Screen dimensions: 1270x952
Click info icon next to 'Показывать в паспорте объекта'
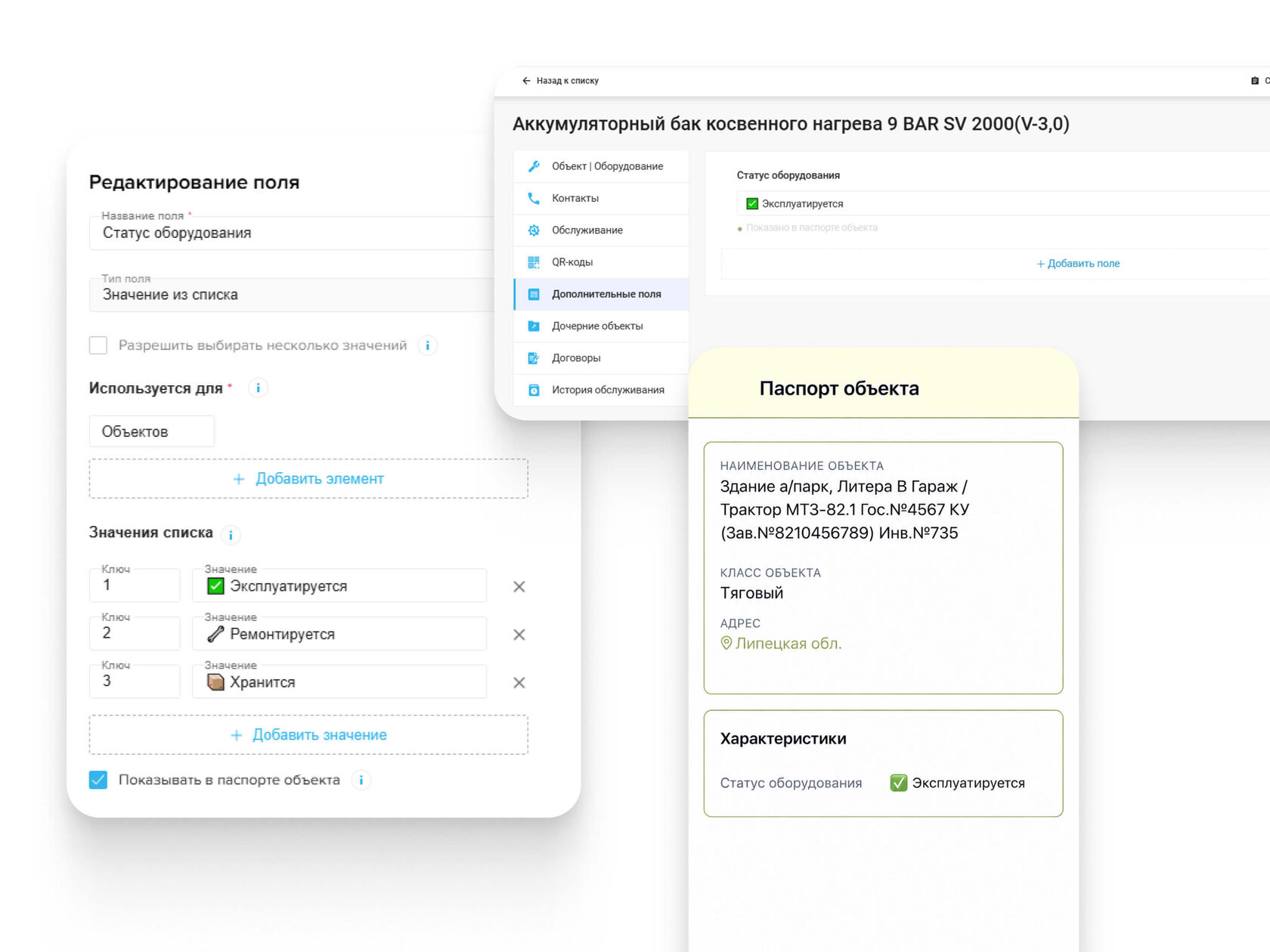[x=361, y=780]
